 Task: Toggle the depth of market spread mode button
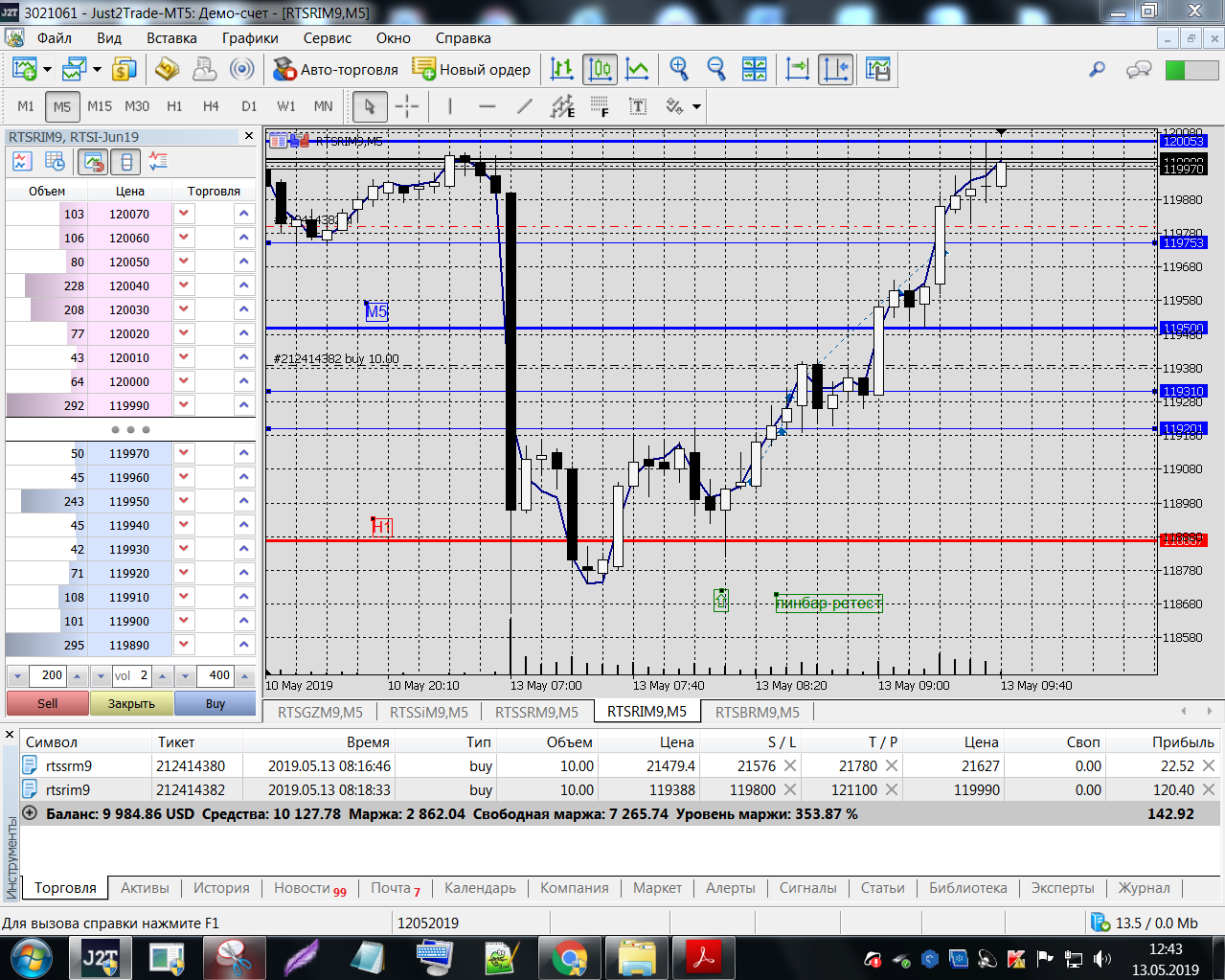[125, 162]
